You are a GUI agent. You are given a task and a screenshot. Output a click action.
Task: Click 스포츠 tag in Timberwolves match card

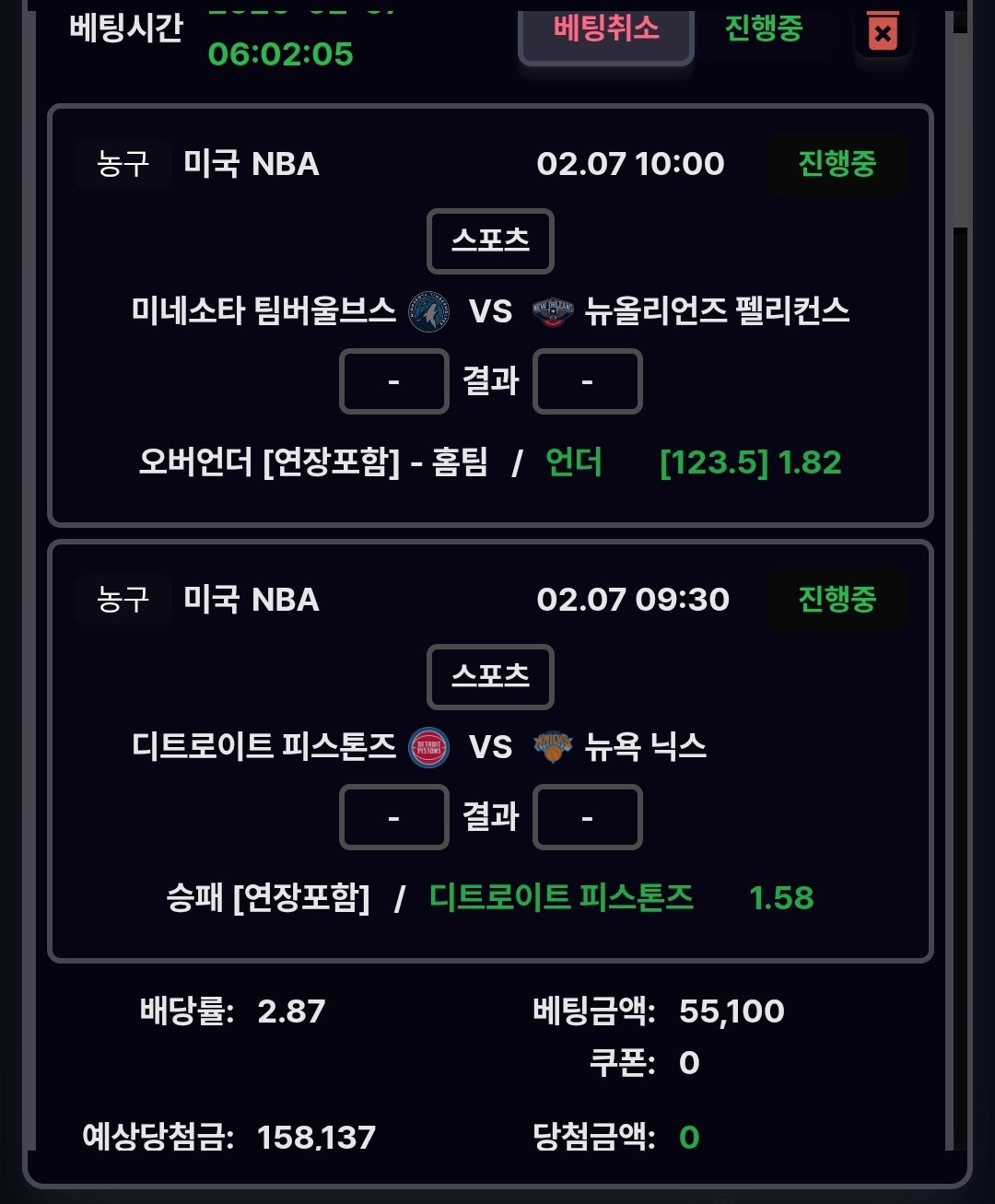490,241
